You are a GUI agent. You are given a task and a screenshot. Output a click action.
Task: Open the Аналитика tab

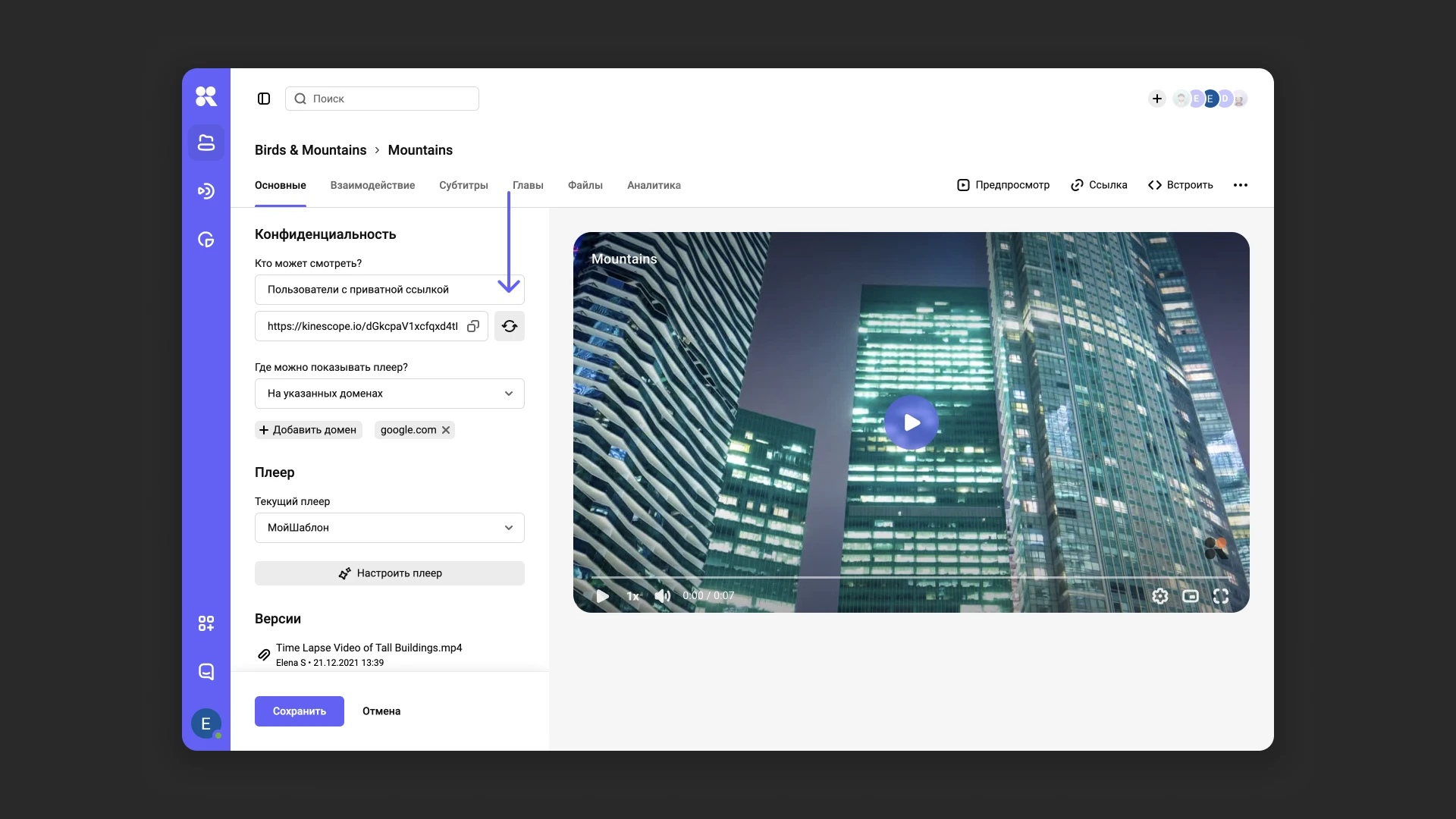(x=654, y=185)
